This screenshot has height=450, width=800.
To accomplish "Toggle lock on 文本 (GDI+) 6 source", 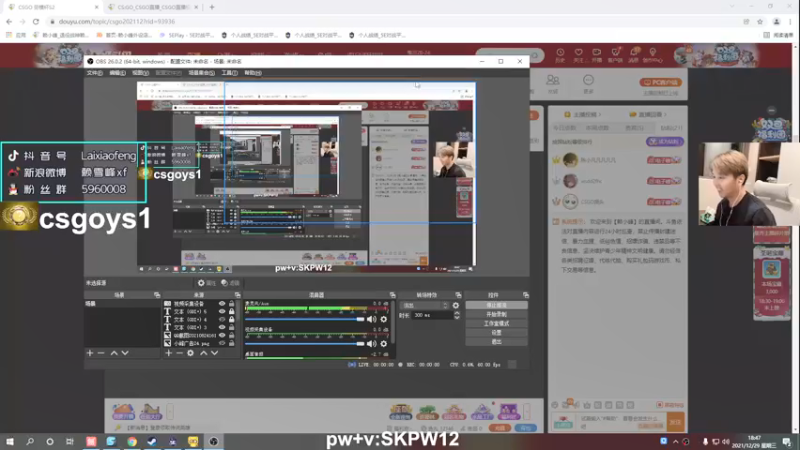I will (232, 311).
